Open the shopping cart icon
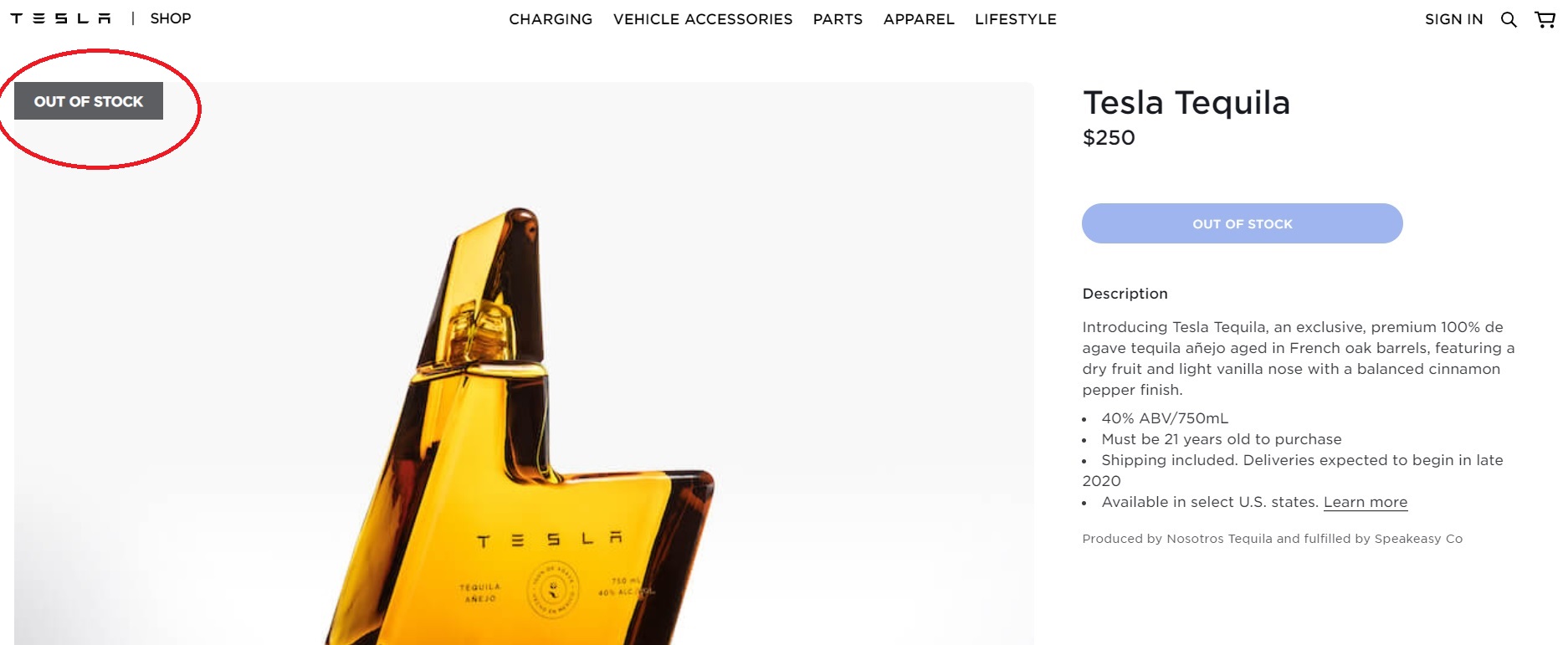Image resolution: width=1568 pixels, height=645 pixels. 1545,19
